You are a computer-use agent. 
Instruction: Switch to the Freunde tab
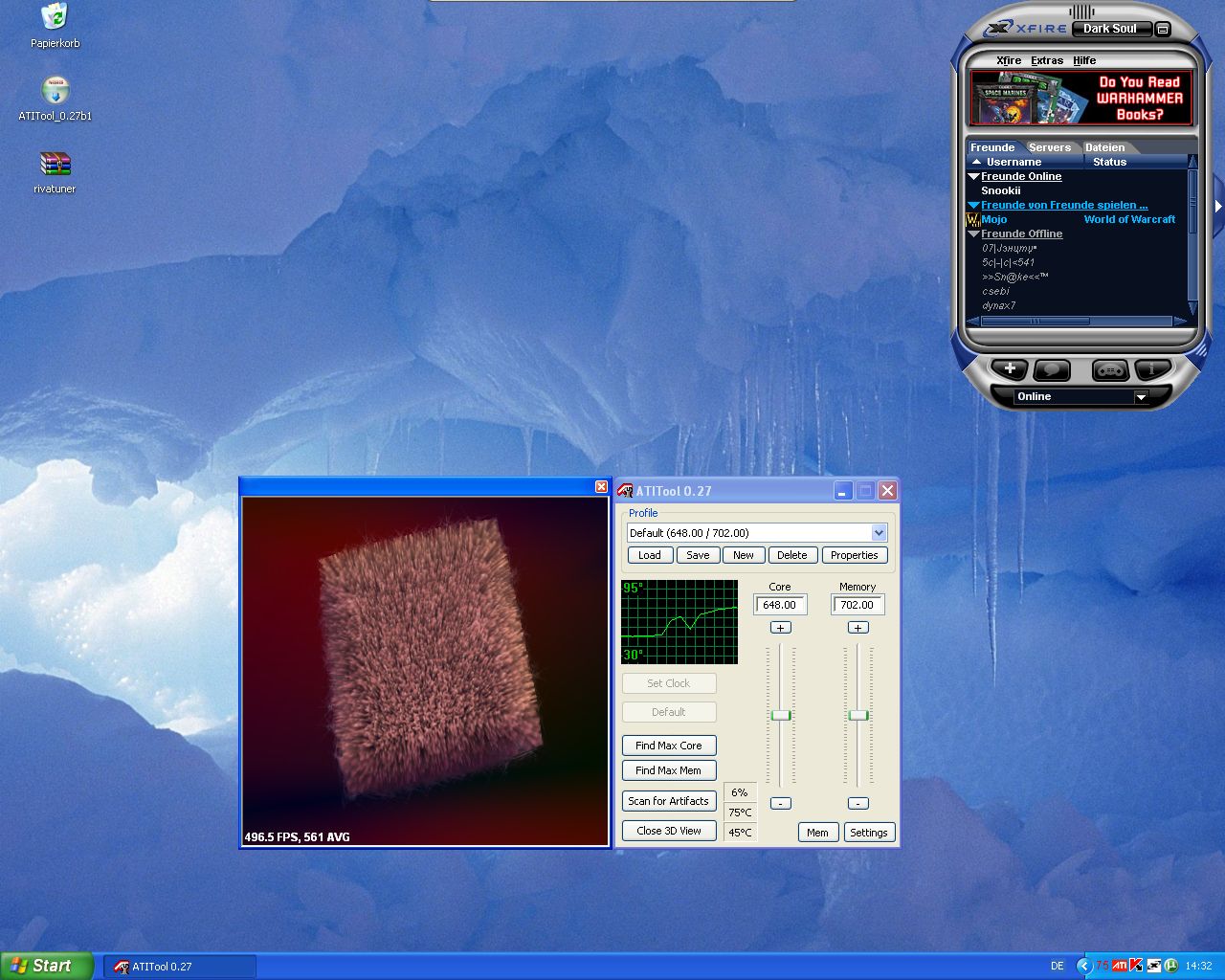click(992, 147)
